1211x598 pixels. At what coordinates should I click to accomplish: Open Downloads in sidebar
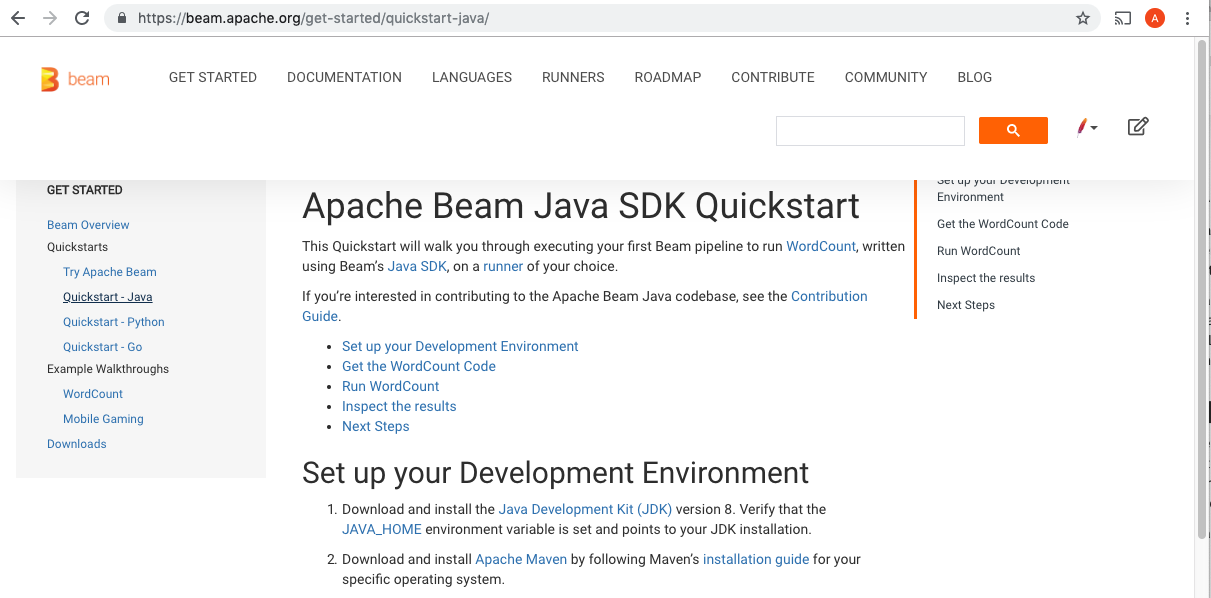77,444
